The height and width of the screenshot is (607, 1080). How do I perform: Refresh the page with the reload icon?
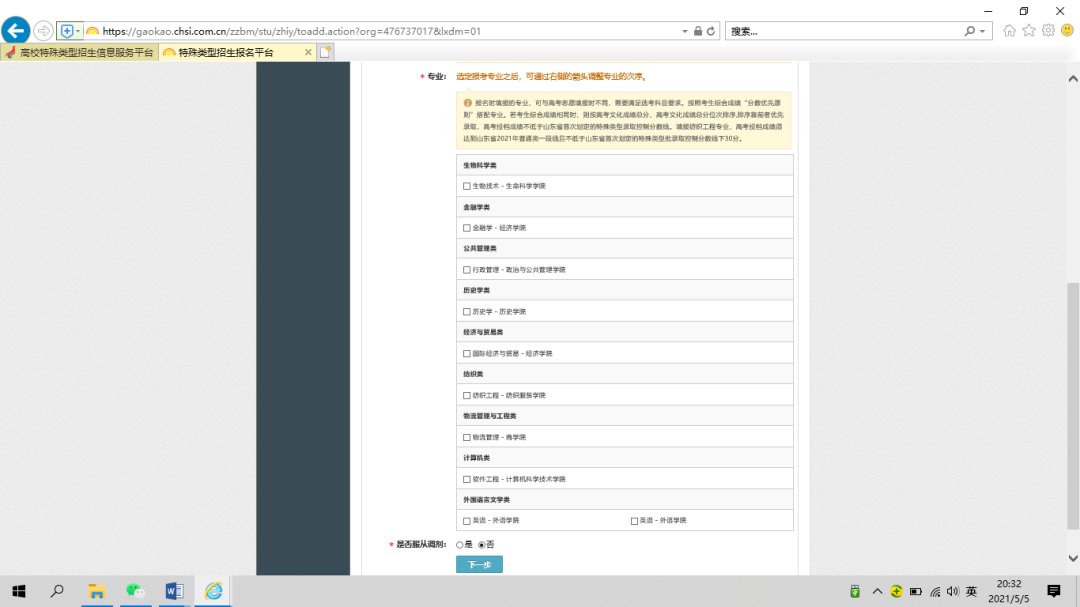tap(712, 31)
